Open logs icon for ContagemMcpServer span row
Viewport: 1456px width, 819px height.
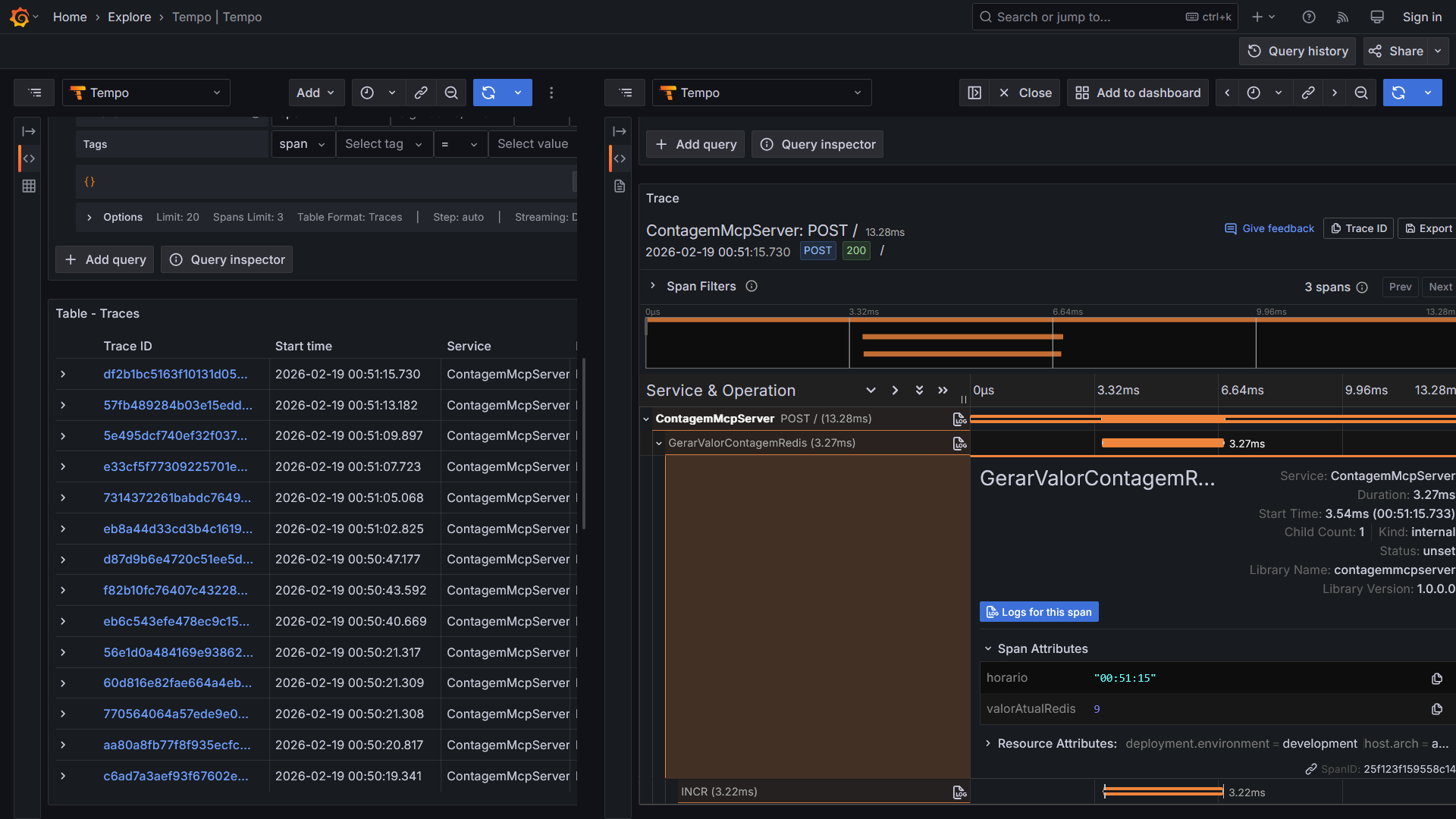[959, 419]
